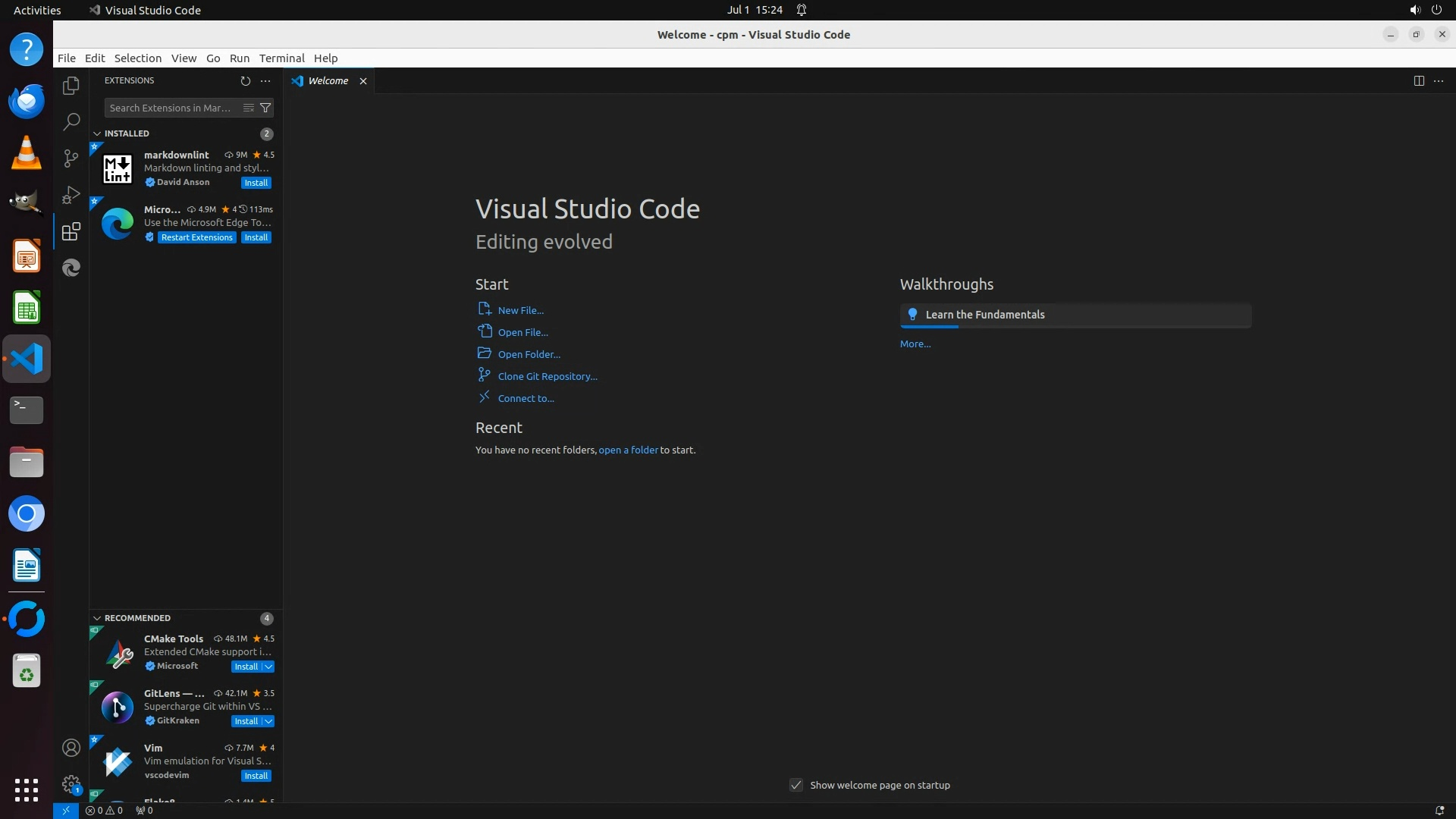Collapse the INSTALLED extensions section
Screen dimensions: 1456x819
(x=97, y=133)
